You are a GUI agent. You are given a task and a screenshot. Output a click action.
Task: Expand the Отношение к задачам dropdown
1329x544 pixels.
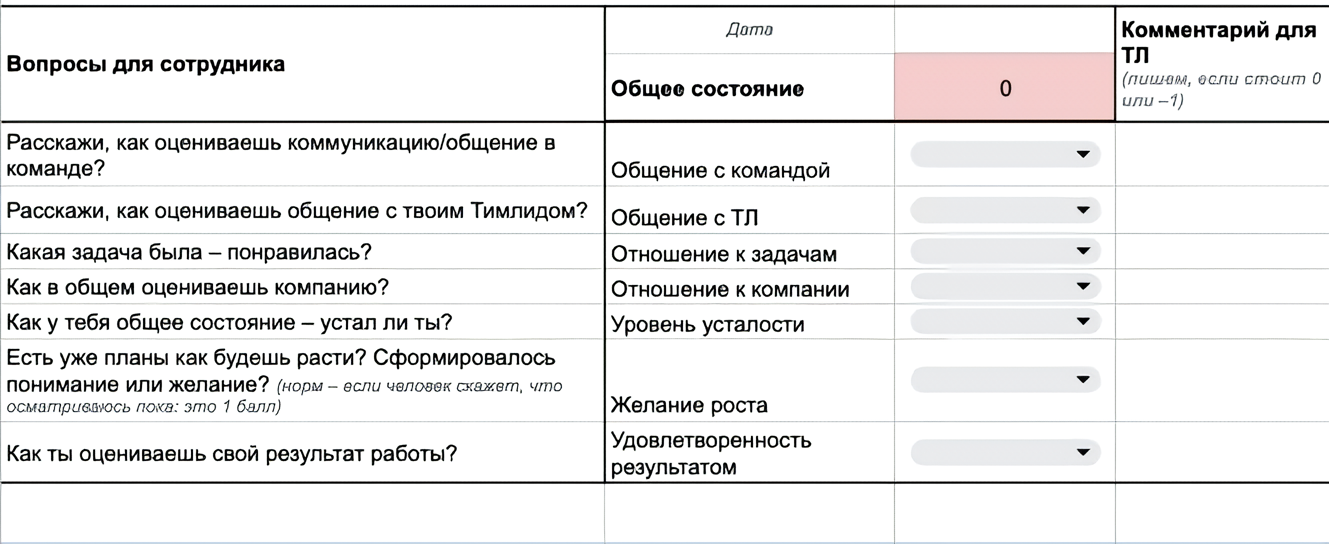click(x=1005, y=250)
